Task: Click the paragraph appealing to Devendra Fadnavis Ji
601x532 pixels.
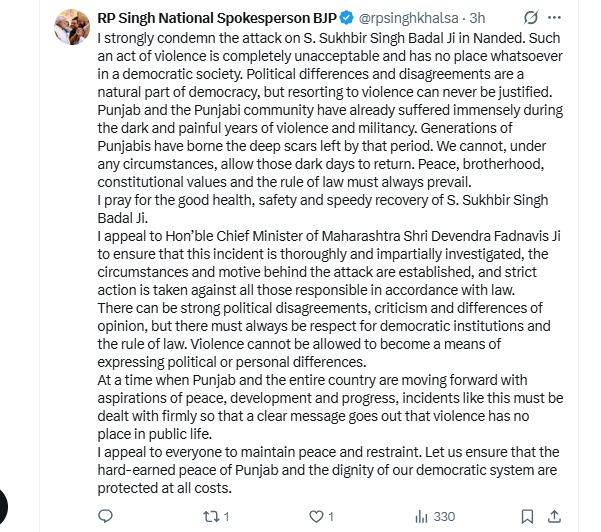Action: (x=329, y=263)
